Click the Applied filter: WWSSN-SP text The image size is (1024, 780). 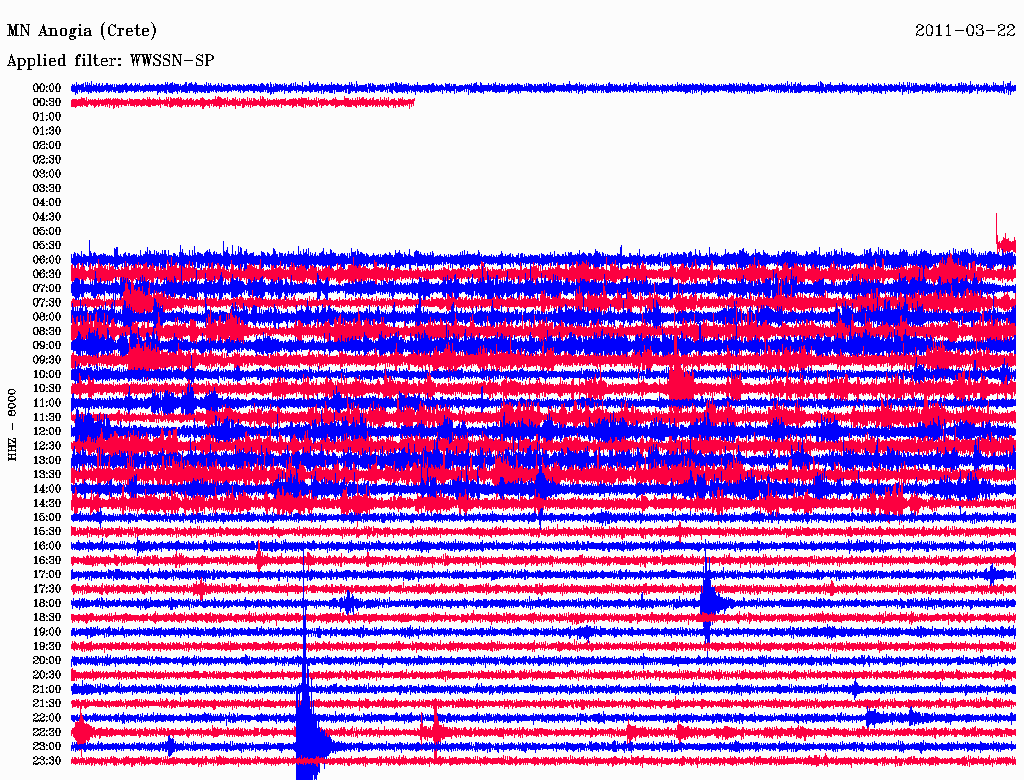point(110,61)
